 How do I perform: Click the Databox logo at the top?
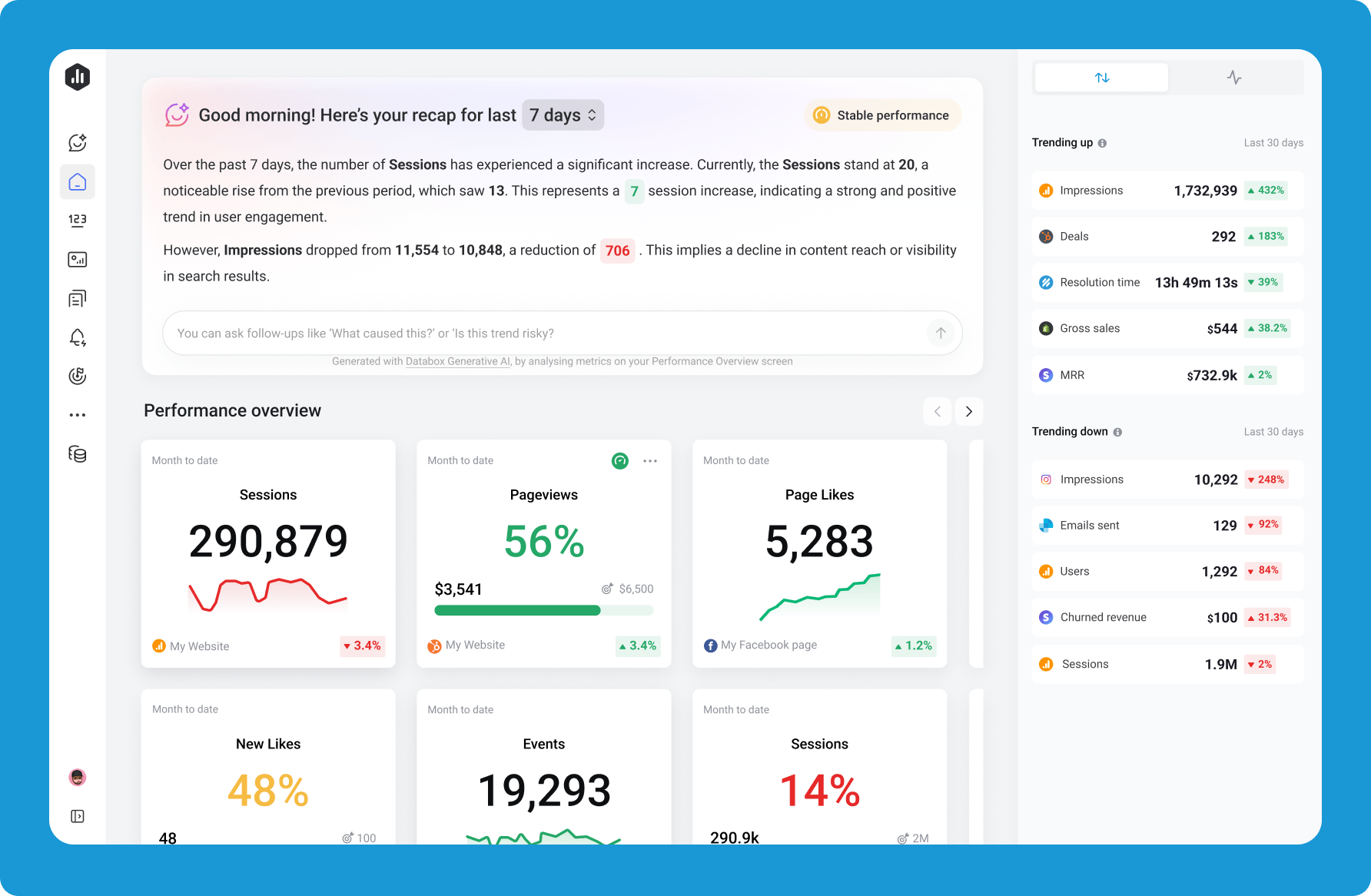pos(77,77)
